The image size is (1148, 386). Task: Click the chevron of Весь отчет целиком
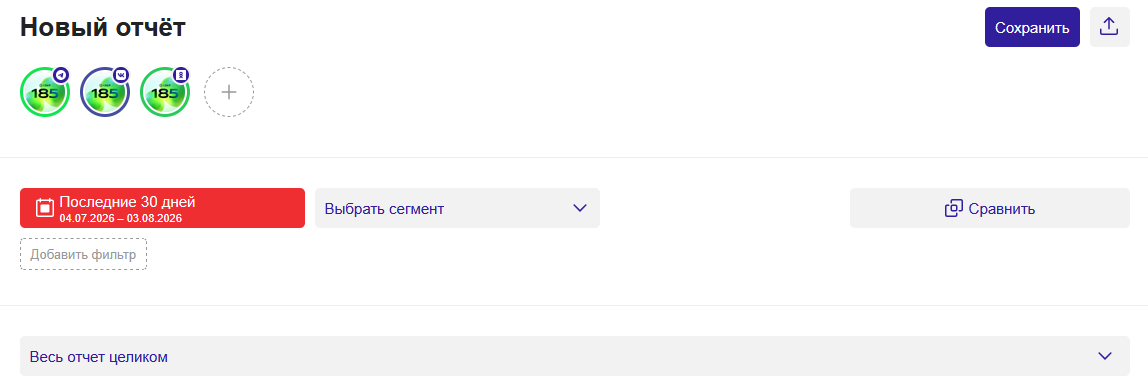click(x=1106, y=357)
